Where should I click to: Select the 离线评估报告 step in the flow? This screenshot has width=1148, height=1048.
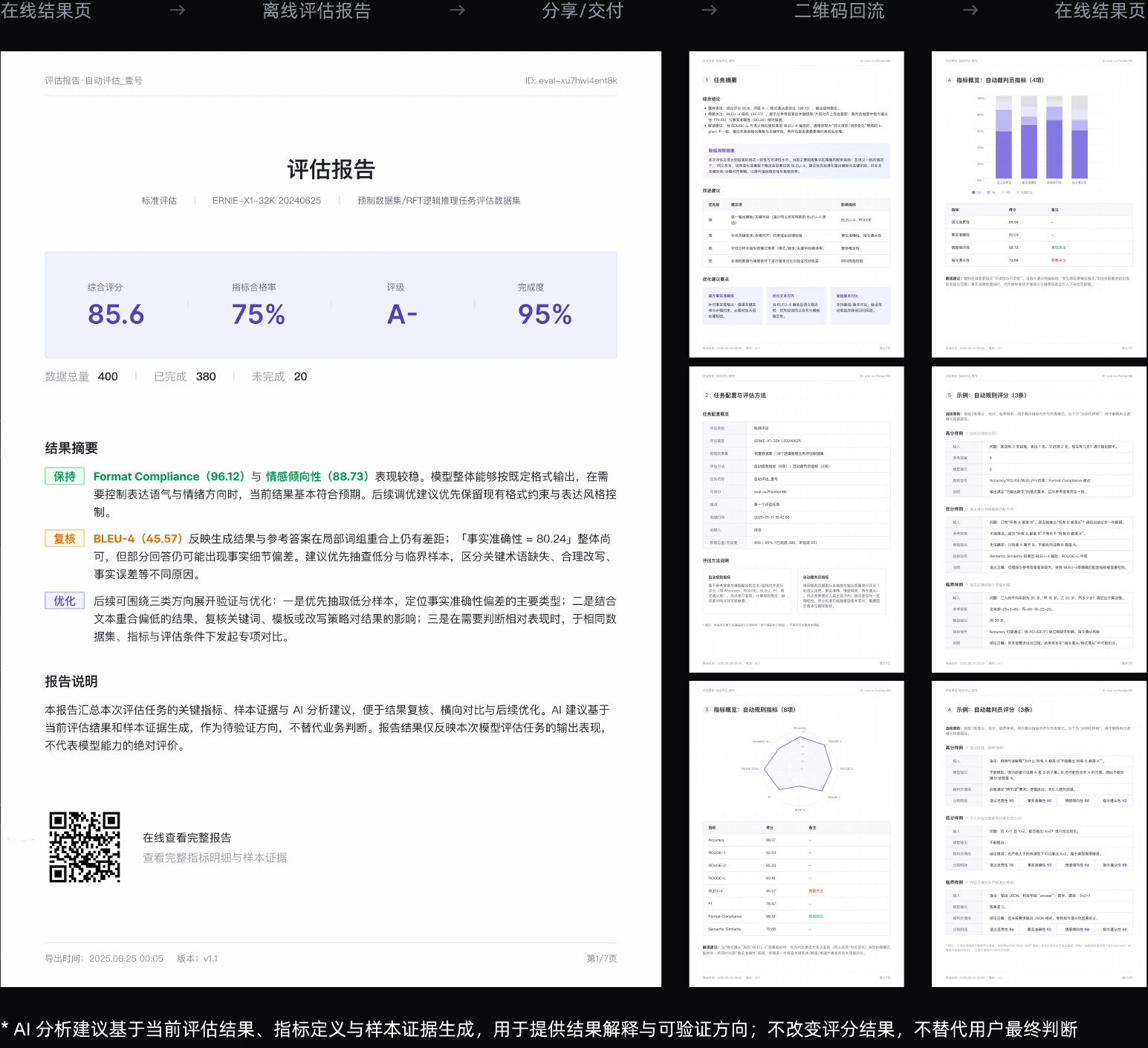click(x=317, y=10)
